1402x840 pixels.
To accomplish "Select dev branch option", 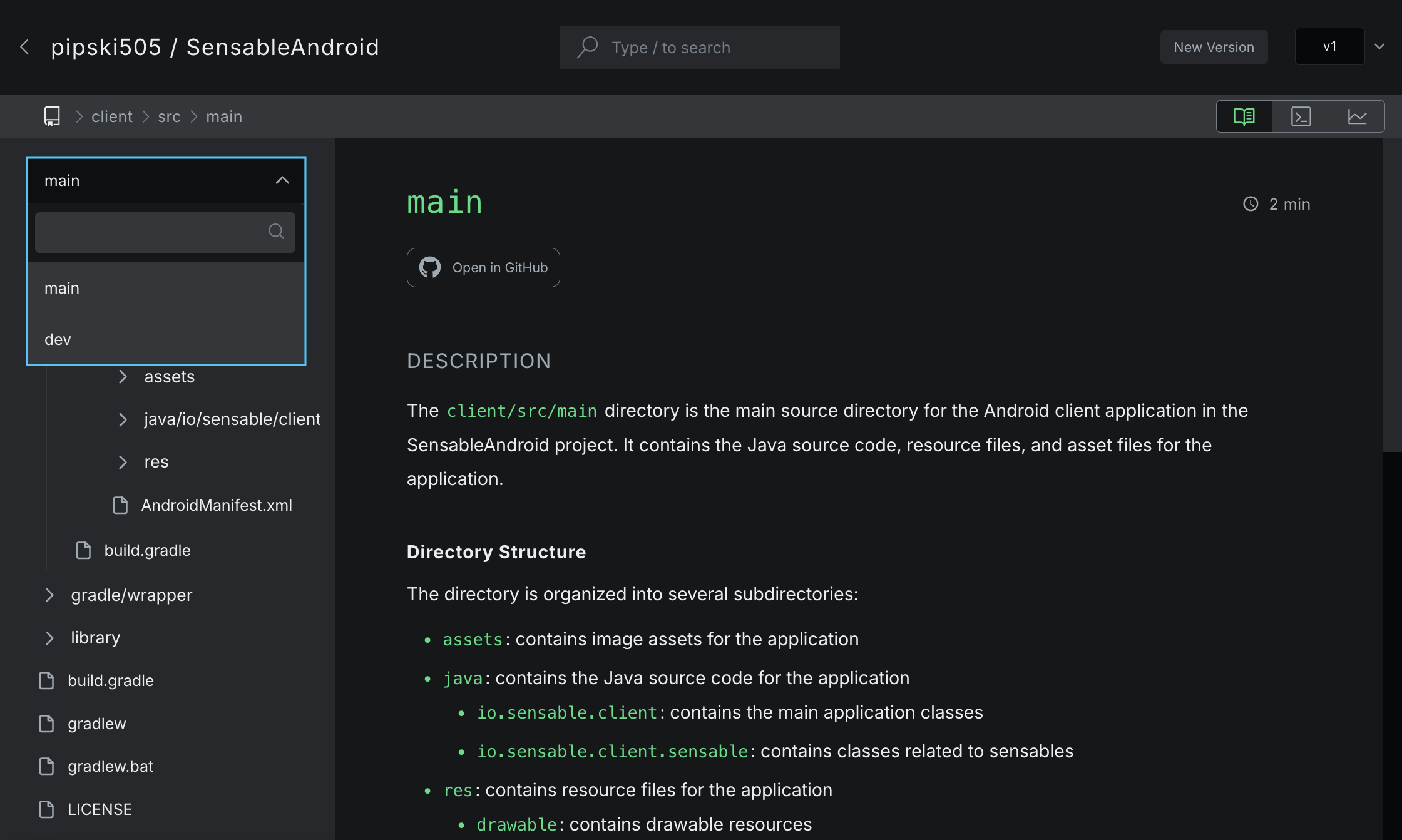I will 166,339.
